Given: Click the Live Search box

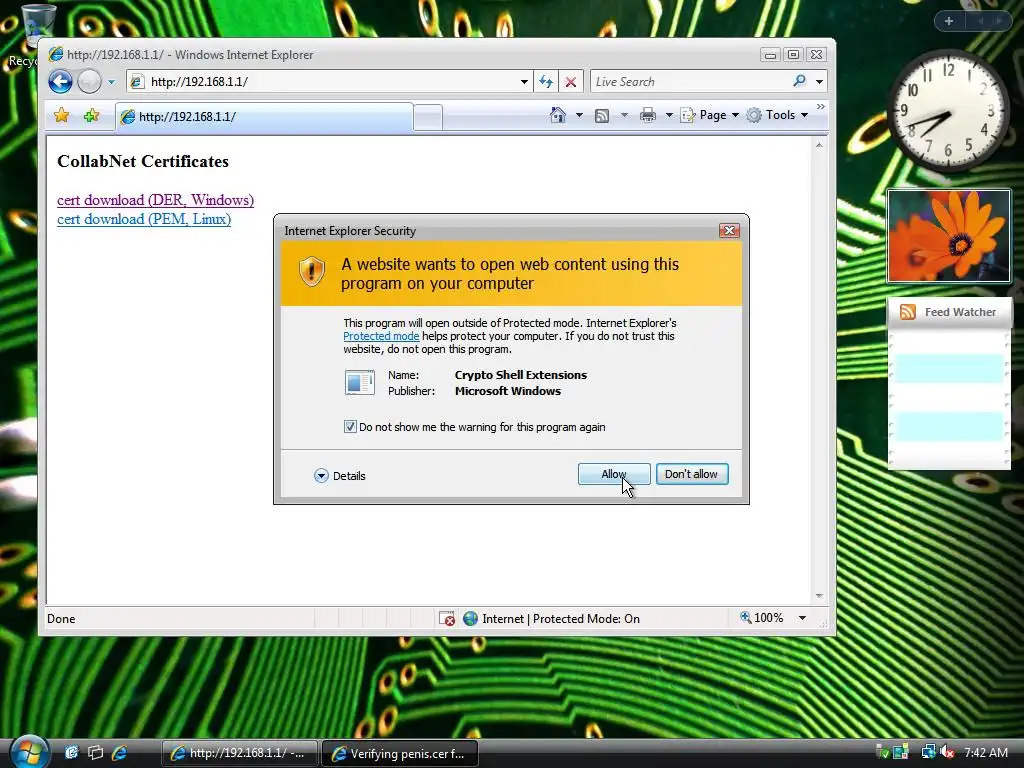Looking at the screenshot, I should [x=691, y=82].
